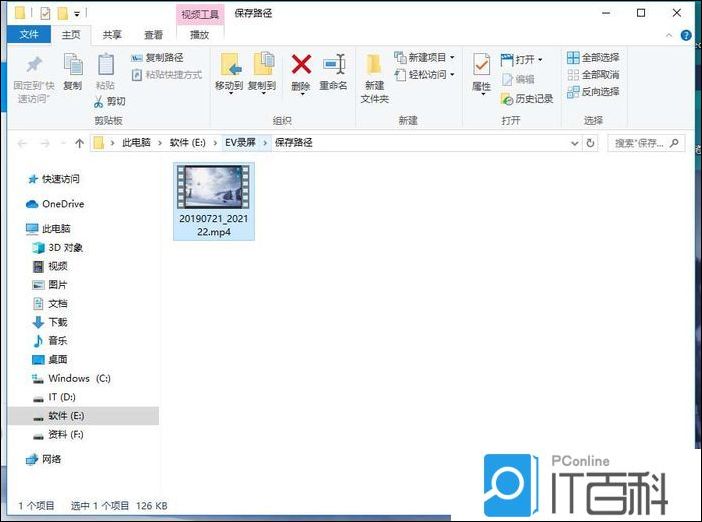Screen dimensions: 702x522
Task: Open the Copy to (复制到) menu
Action: 262,73
